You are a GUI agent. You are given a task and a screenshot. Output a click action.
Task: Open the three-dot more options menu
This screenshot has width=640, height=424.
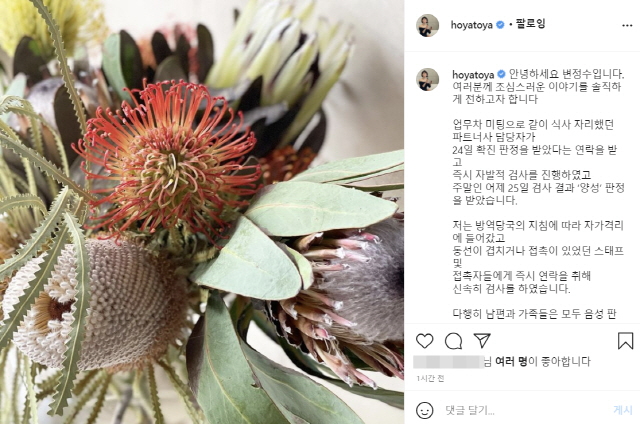click(627, 26)
